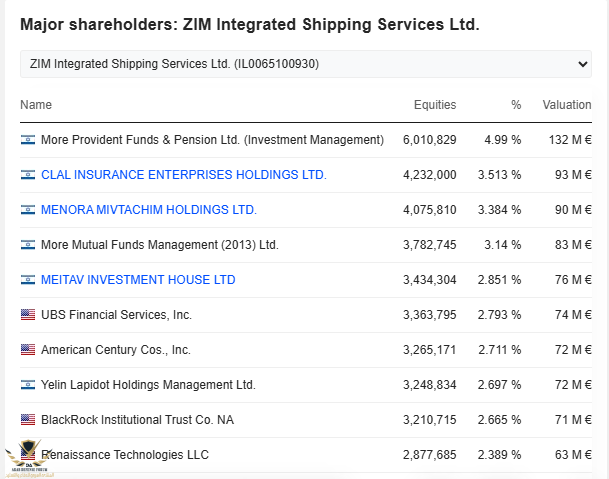Click the US flag beside BlackRock Institutional Trust
This screenshot has height=479, width=609.
point(27,420)
